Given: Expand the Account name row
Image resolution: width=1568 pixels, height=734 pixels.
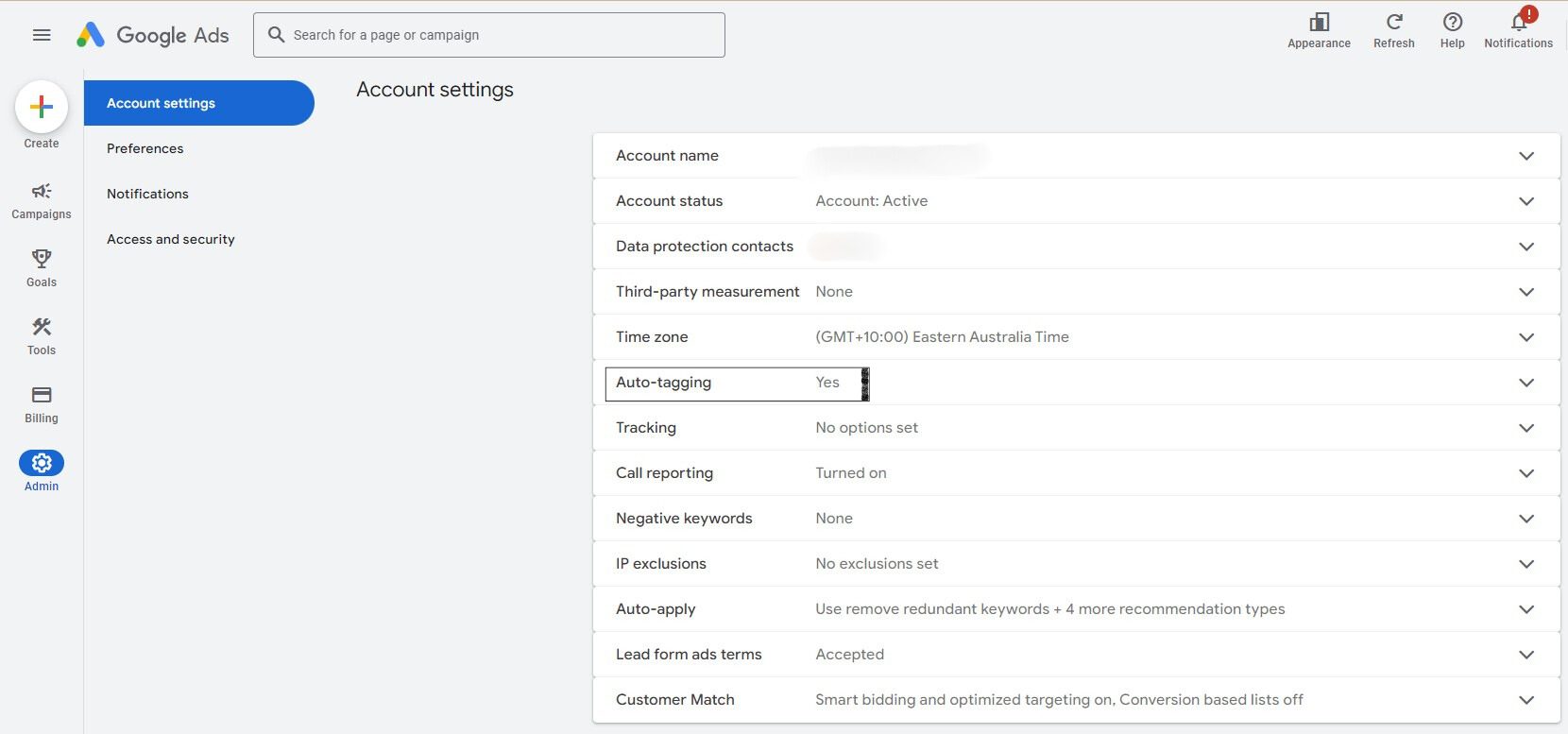Looking at the screenshot, I should (x=1525, y=156).
